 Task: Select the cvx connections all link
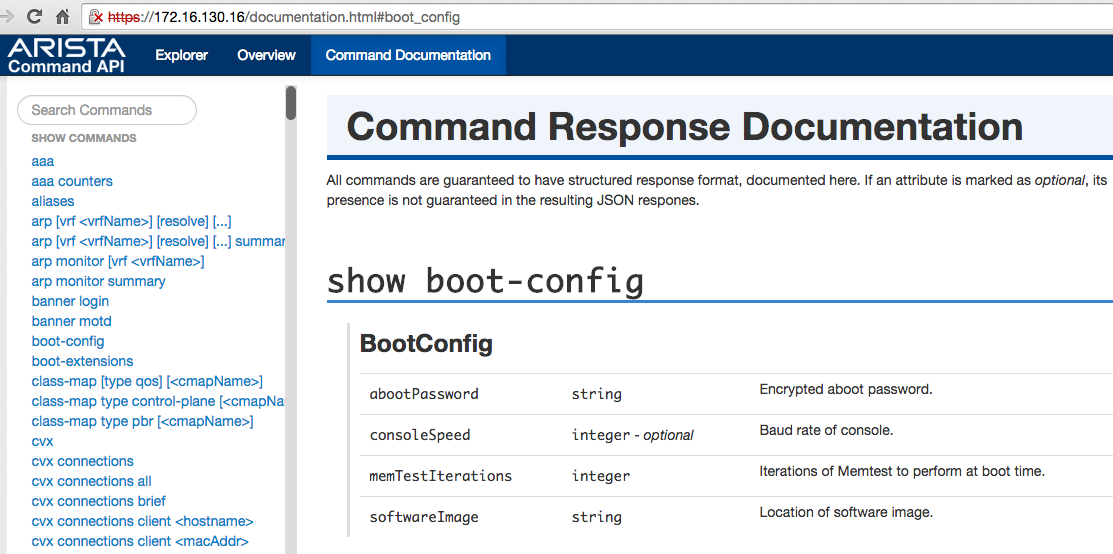(x=91, y=481)
